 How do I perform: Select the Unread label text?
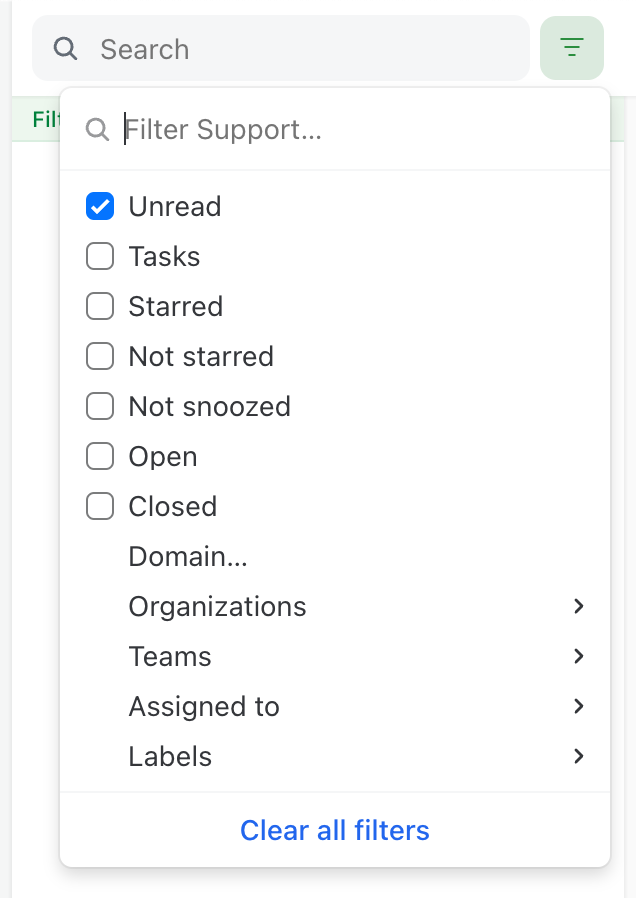[x=174, y=206]
